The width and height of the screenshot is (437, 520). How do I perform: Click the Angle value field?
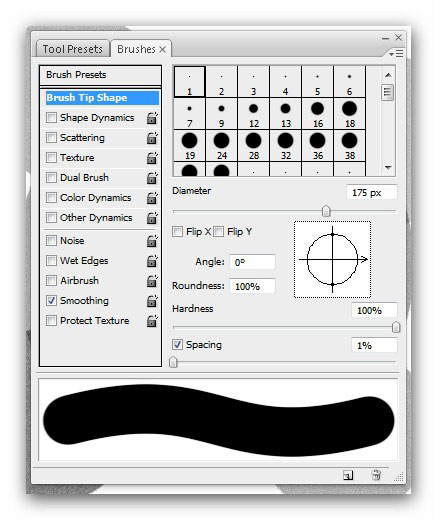point(252,262)
